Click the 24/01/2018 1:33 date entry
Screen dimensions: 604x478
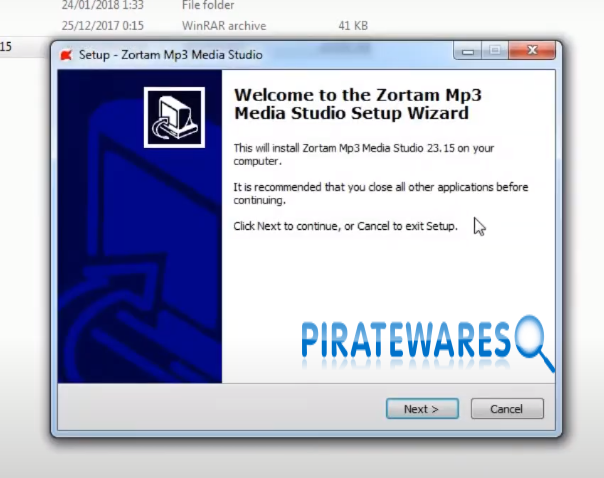[101, 5]
